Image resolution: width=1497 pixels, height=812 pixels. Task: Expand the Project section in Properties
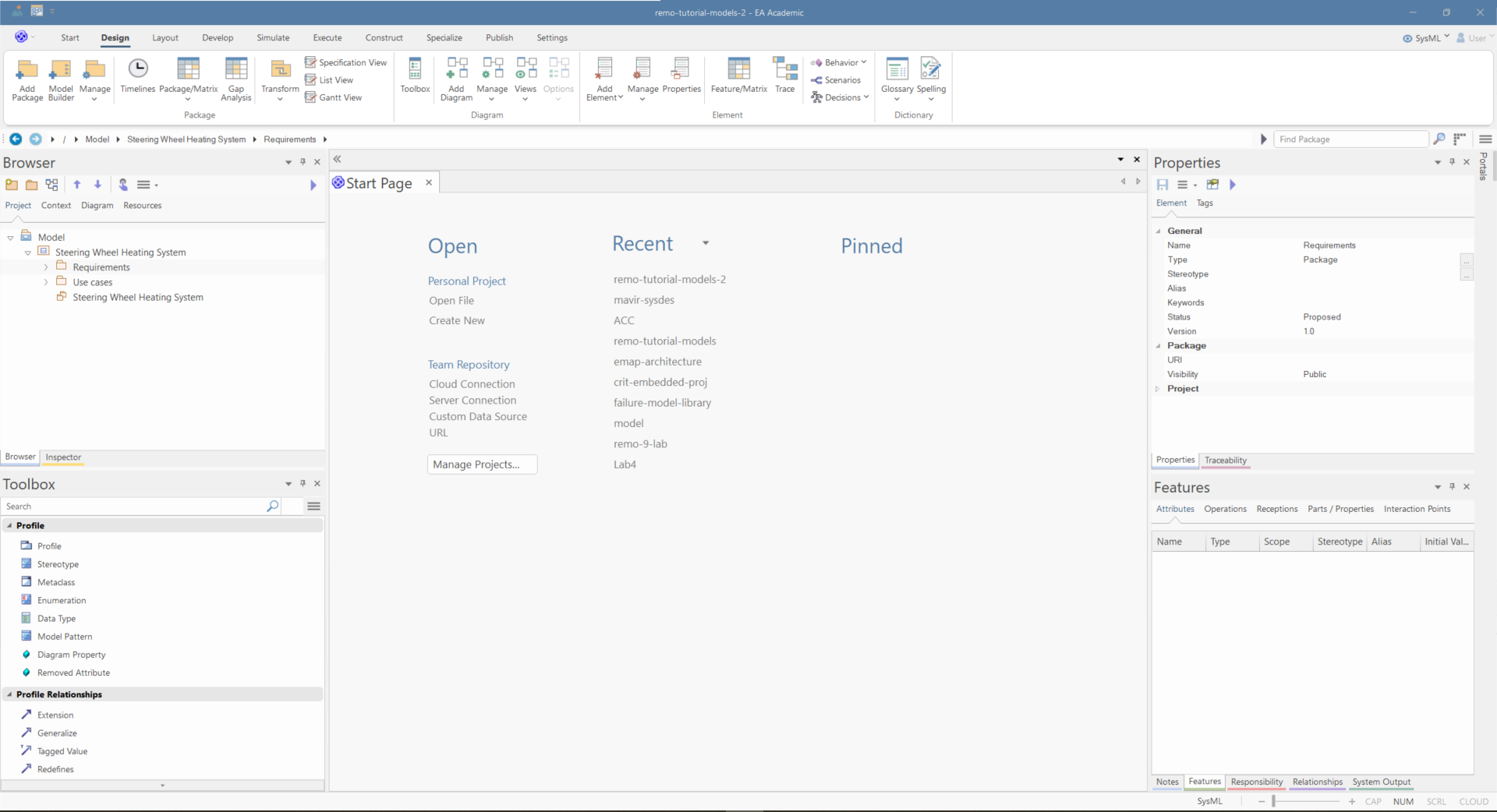(1158, 389)
